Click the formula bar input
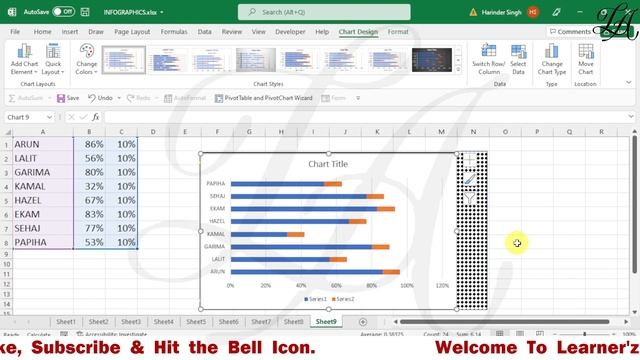Screen dimensions: 640x360 [x=365, y=117]
